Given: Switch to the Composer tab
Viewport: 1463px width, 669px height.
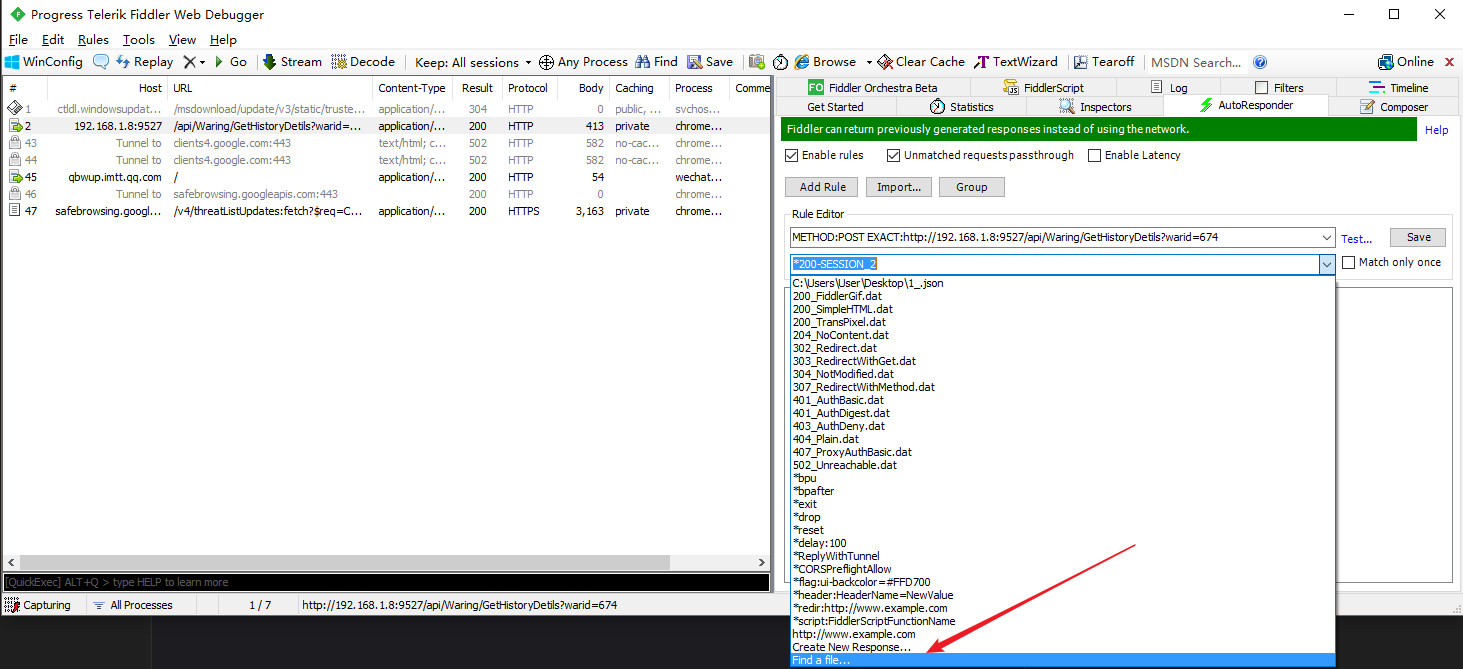Looking at the screenshot, I should tap(1394, 107).
